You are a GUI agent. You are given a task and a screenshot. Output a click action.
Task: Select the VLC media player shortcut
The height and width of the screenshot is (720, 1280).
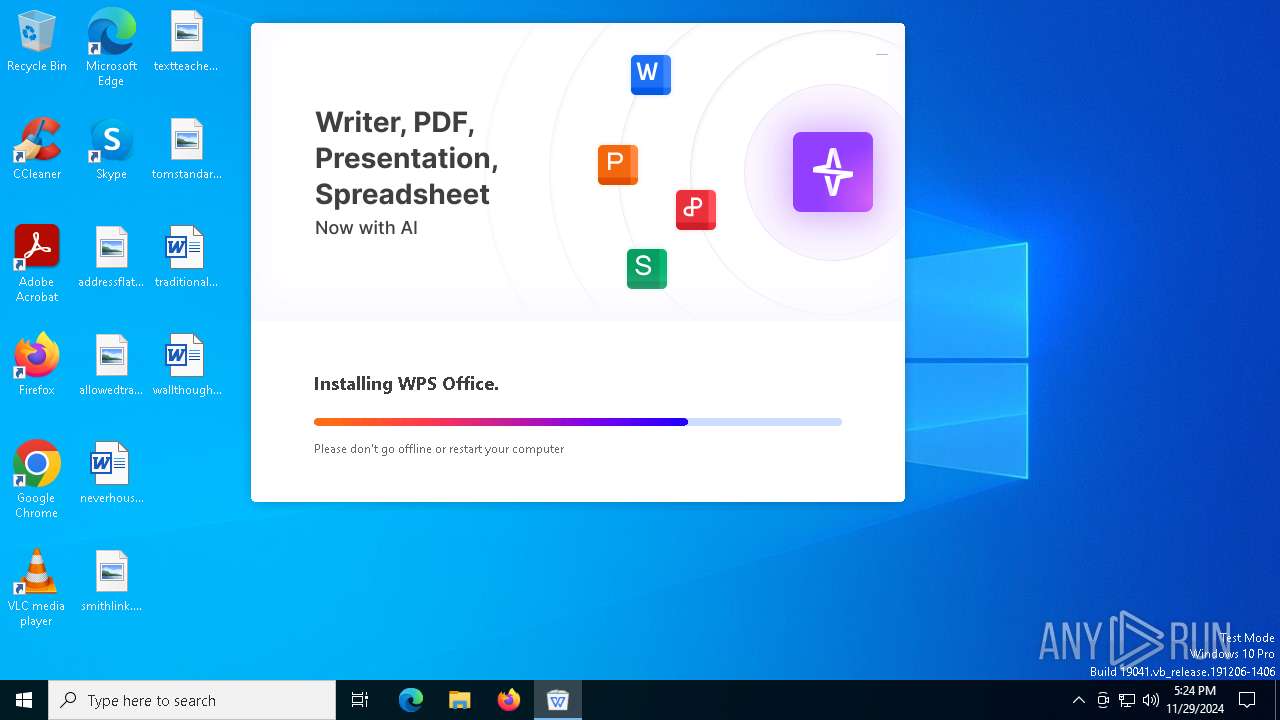coord(37,588)
